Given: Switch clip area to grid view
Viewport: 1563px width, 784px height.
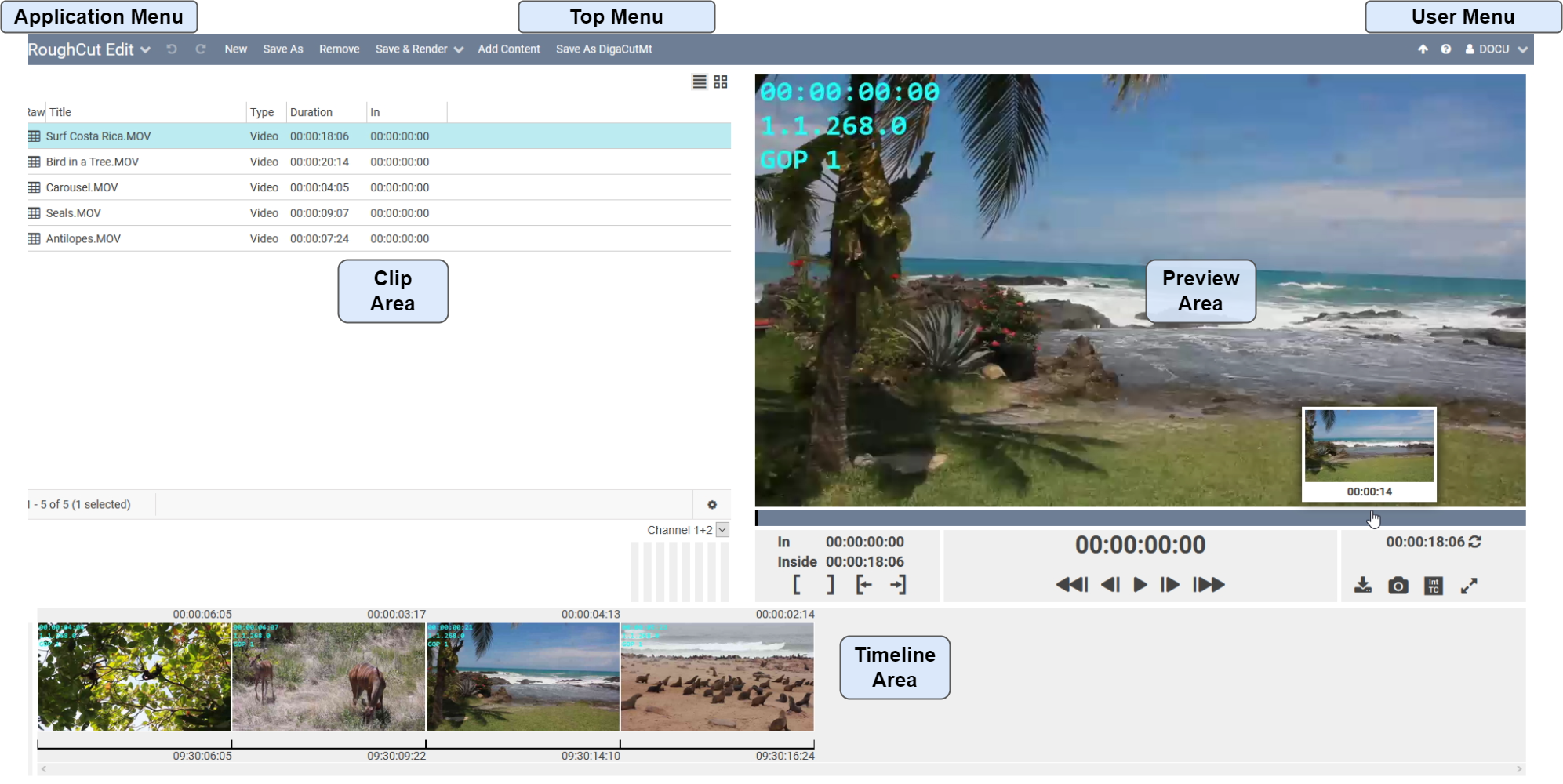Looking at the screenshot, I should [721, 82].
